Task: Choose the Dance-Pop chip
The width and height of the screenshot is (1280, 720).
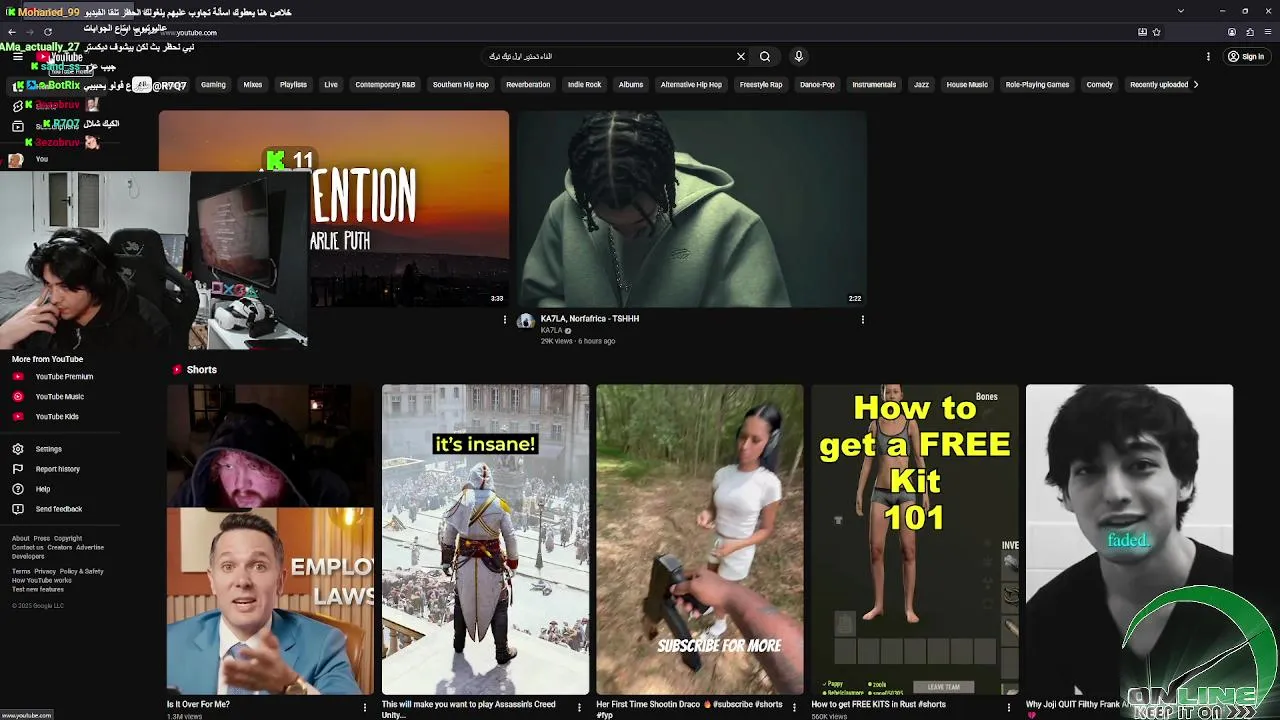Action: point(817,85)
